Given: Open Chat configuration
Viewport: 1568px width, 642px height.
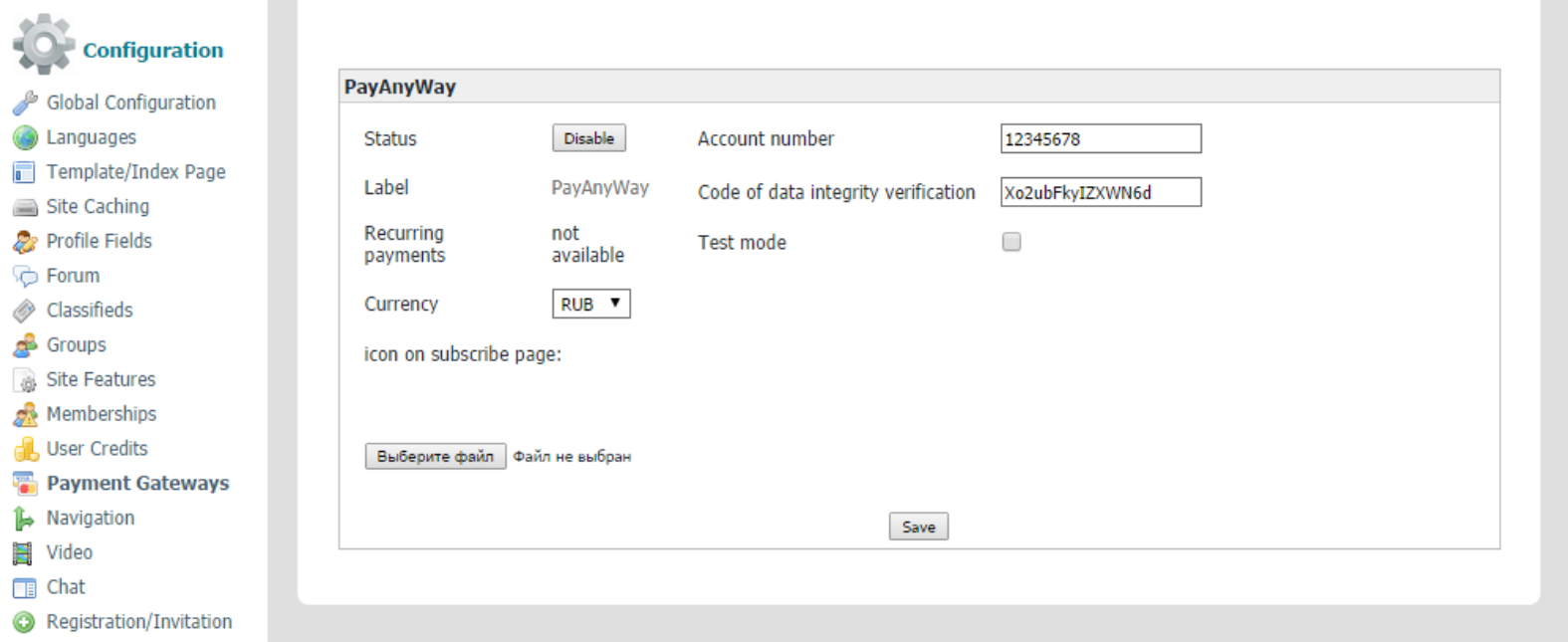Looking at the screenshot, I should pos(66,587).
